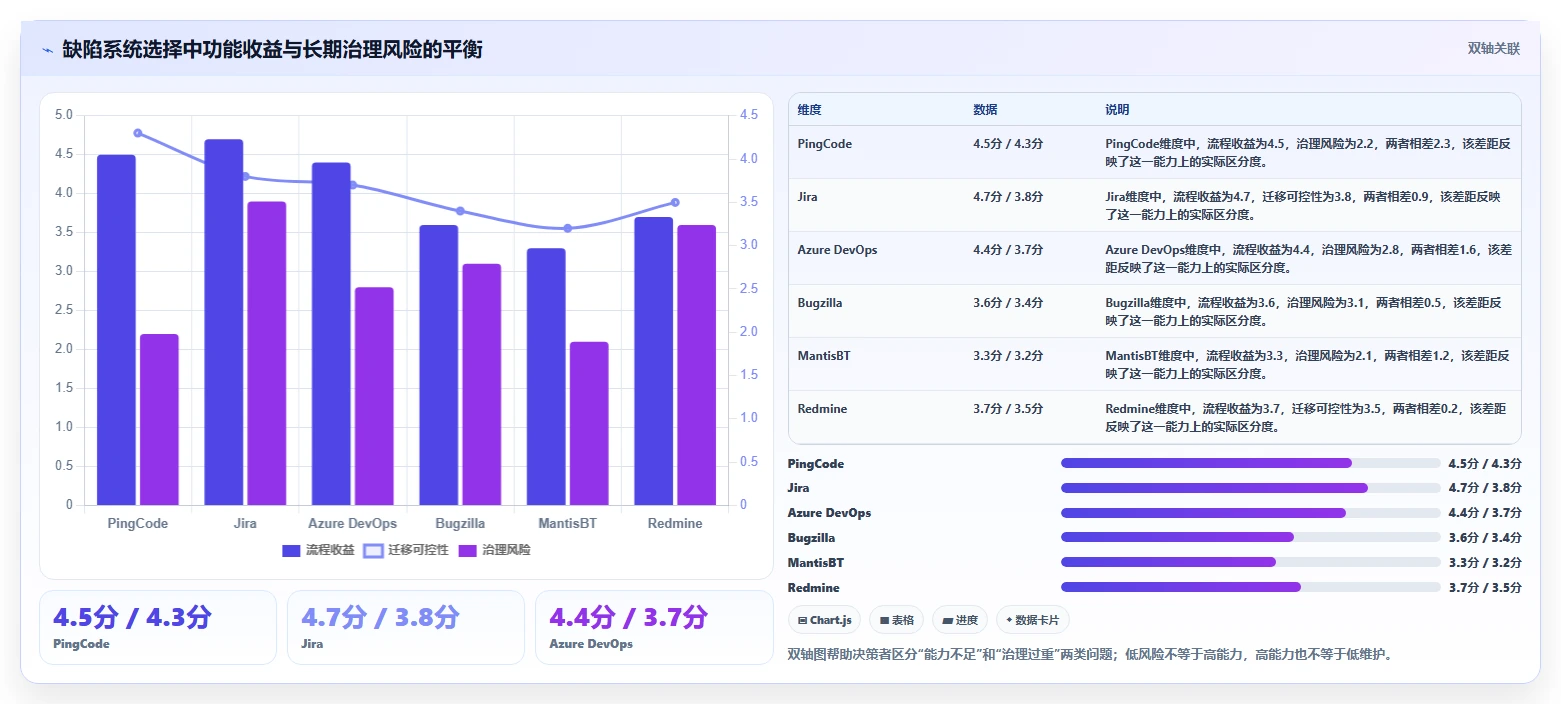Click the line point above Bugzilla
Image resolution: width=1561 pixels, height=704 pixels.
[460, 211]
